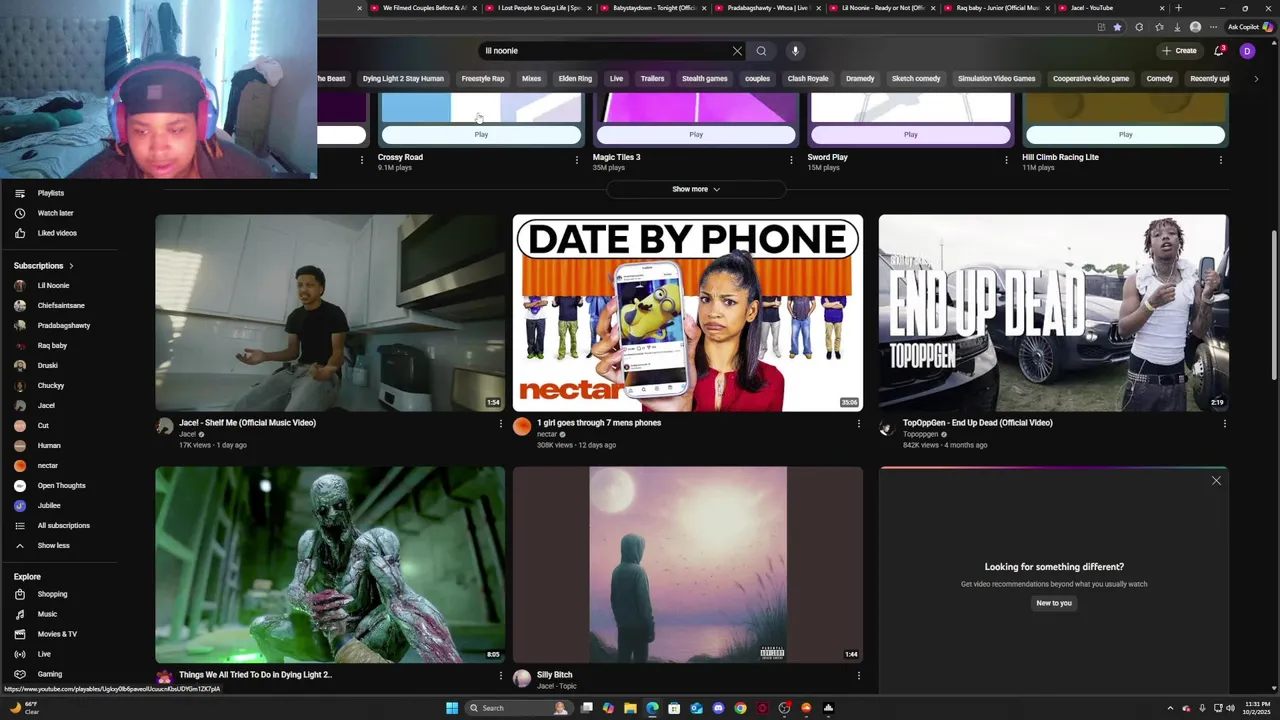Bookmark this page with the star icon
This screenshot has height=720, width=1280.
(1117, 27)
